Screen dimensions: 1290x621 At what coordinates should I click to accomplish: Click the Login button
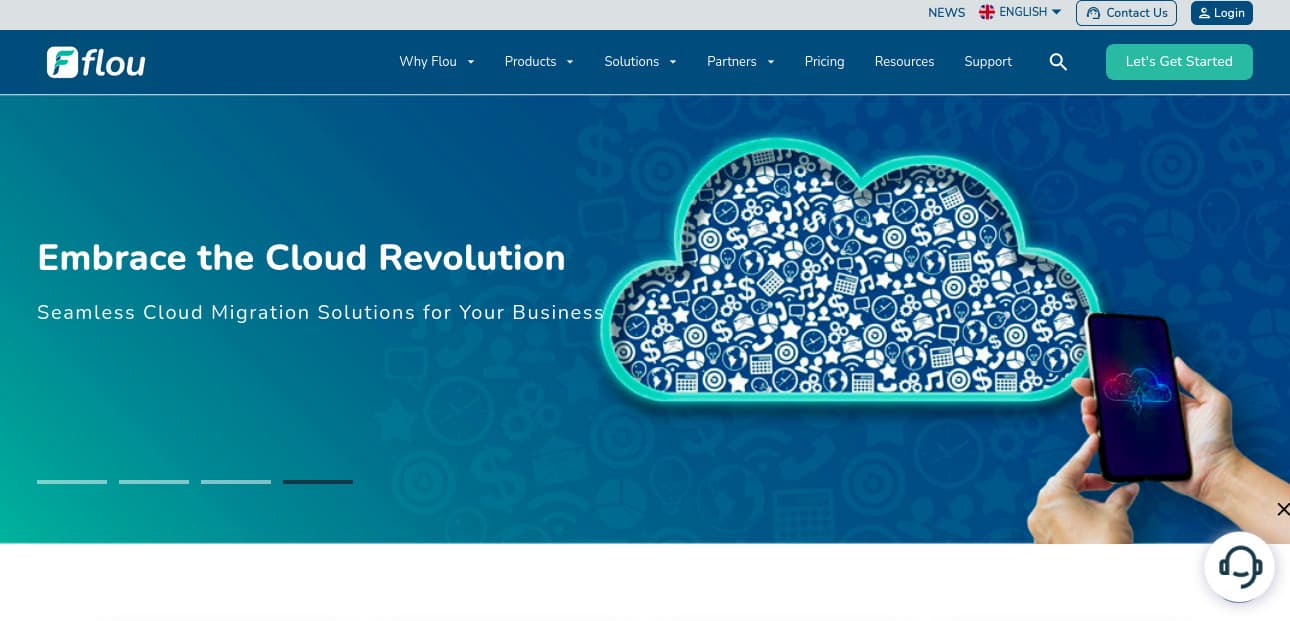coord(1221,13)
